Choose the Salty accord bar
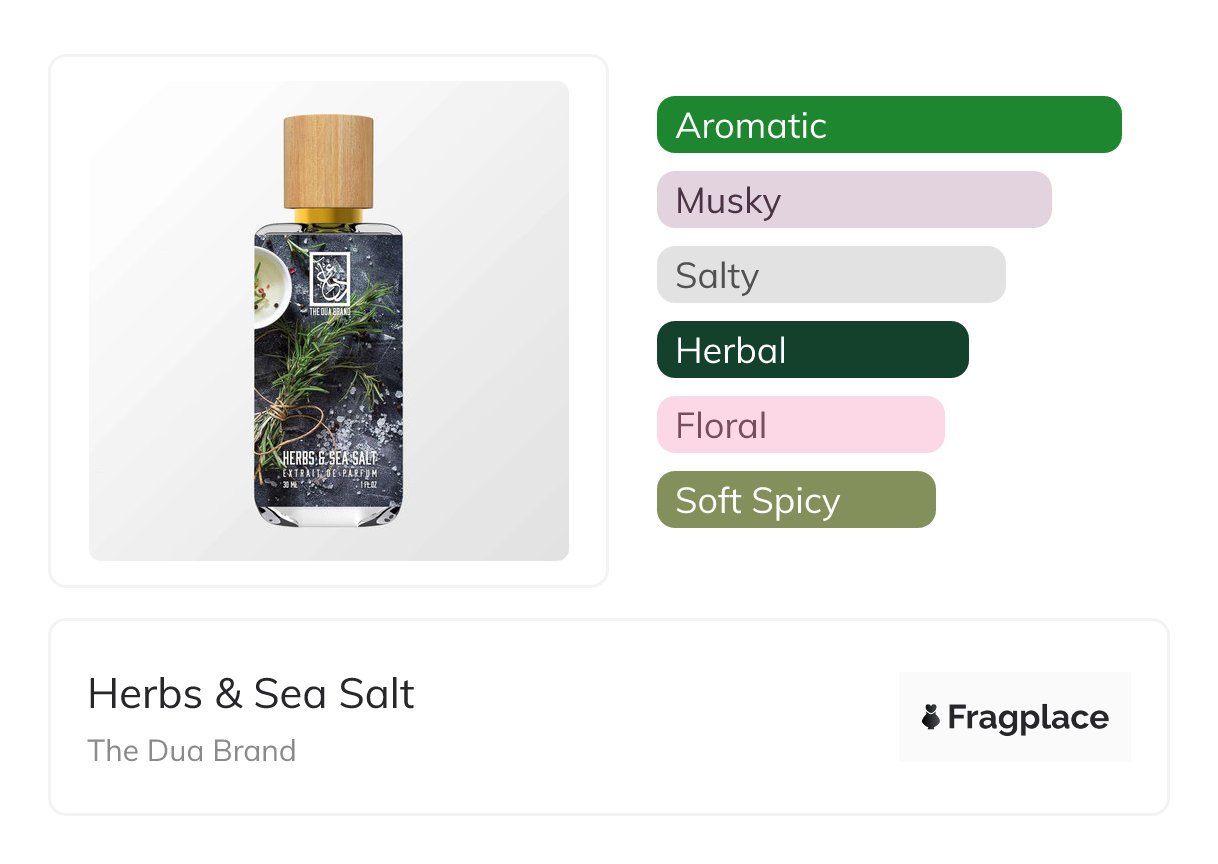 pyautogui.click(x=830, y=275)
